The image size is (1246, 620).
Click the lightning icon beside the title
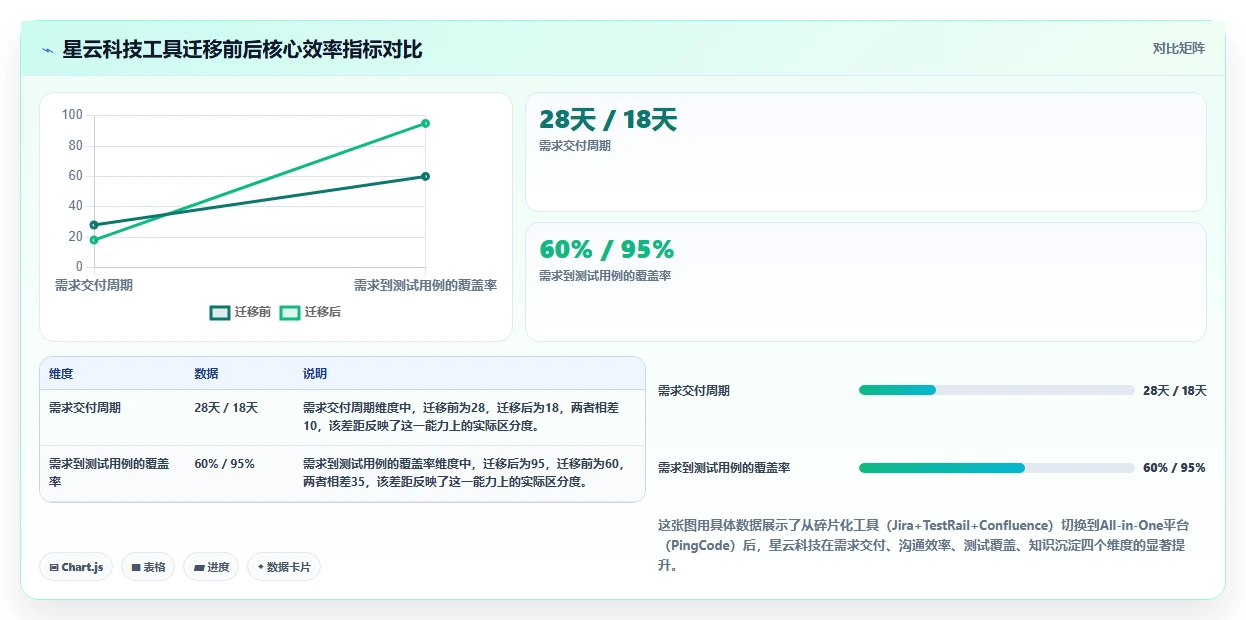tap(47, 49)
